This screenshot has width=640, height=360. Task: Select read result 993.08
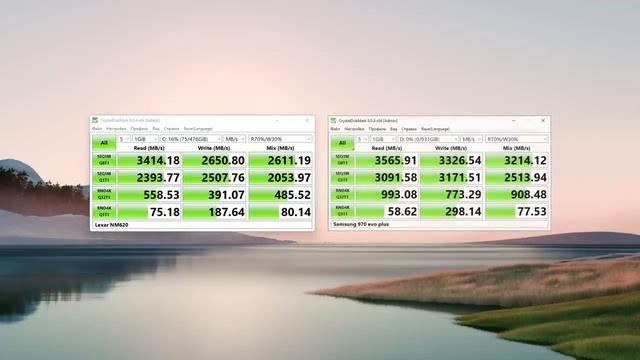click(387, 194)
